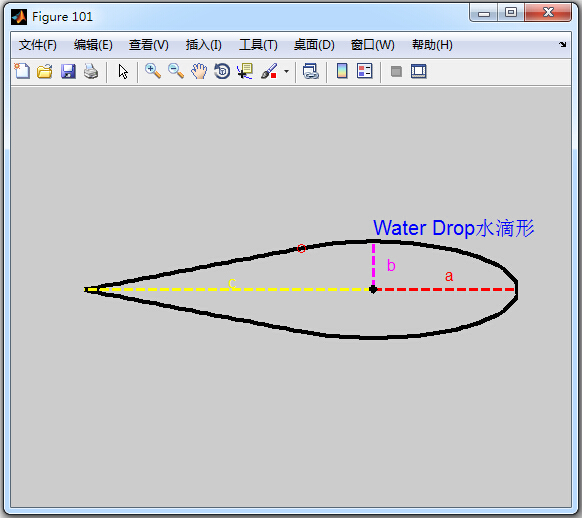Save figure with the floppy disk icon
The image size is (582, 518).
(x=68, y=71)
